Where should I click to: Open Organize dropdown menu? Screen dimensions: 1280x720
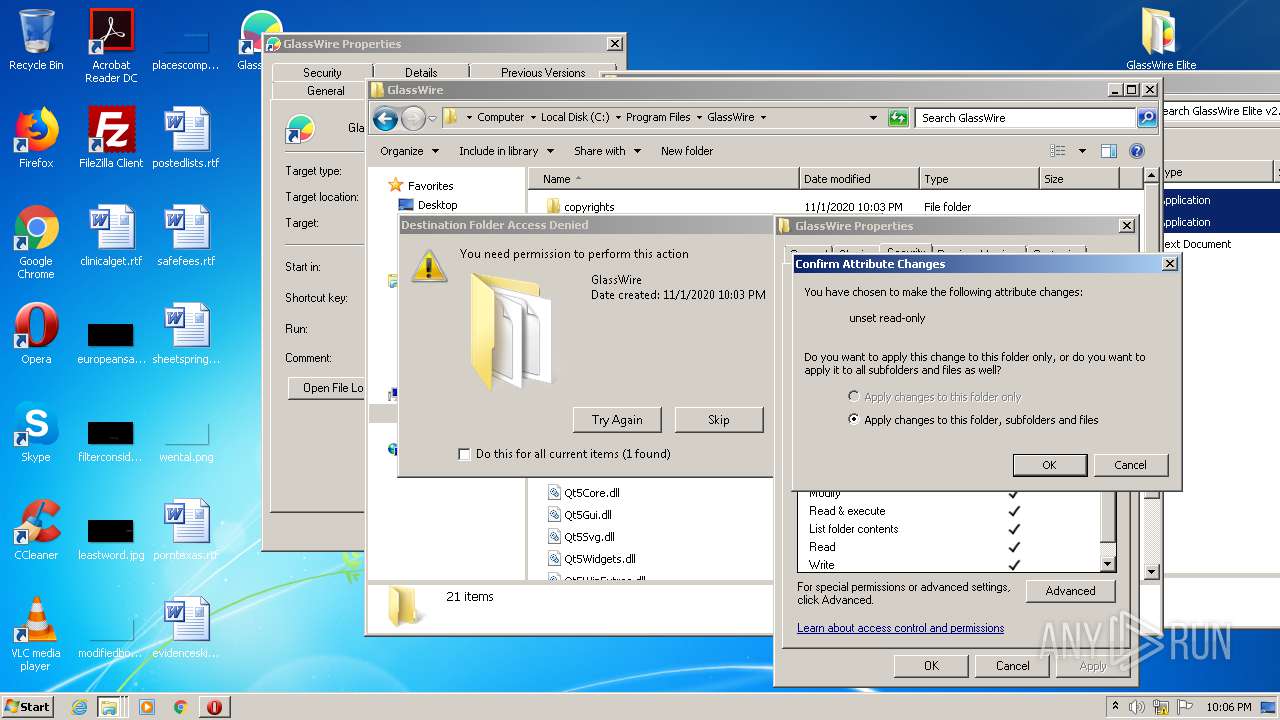409,151
